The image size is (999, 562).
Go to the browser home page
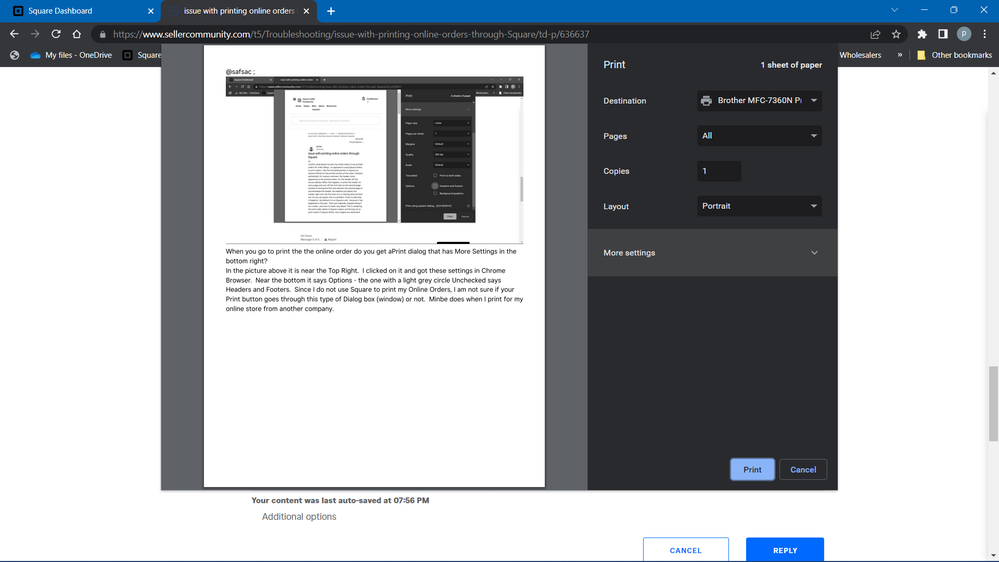[77, 34]
